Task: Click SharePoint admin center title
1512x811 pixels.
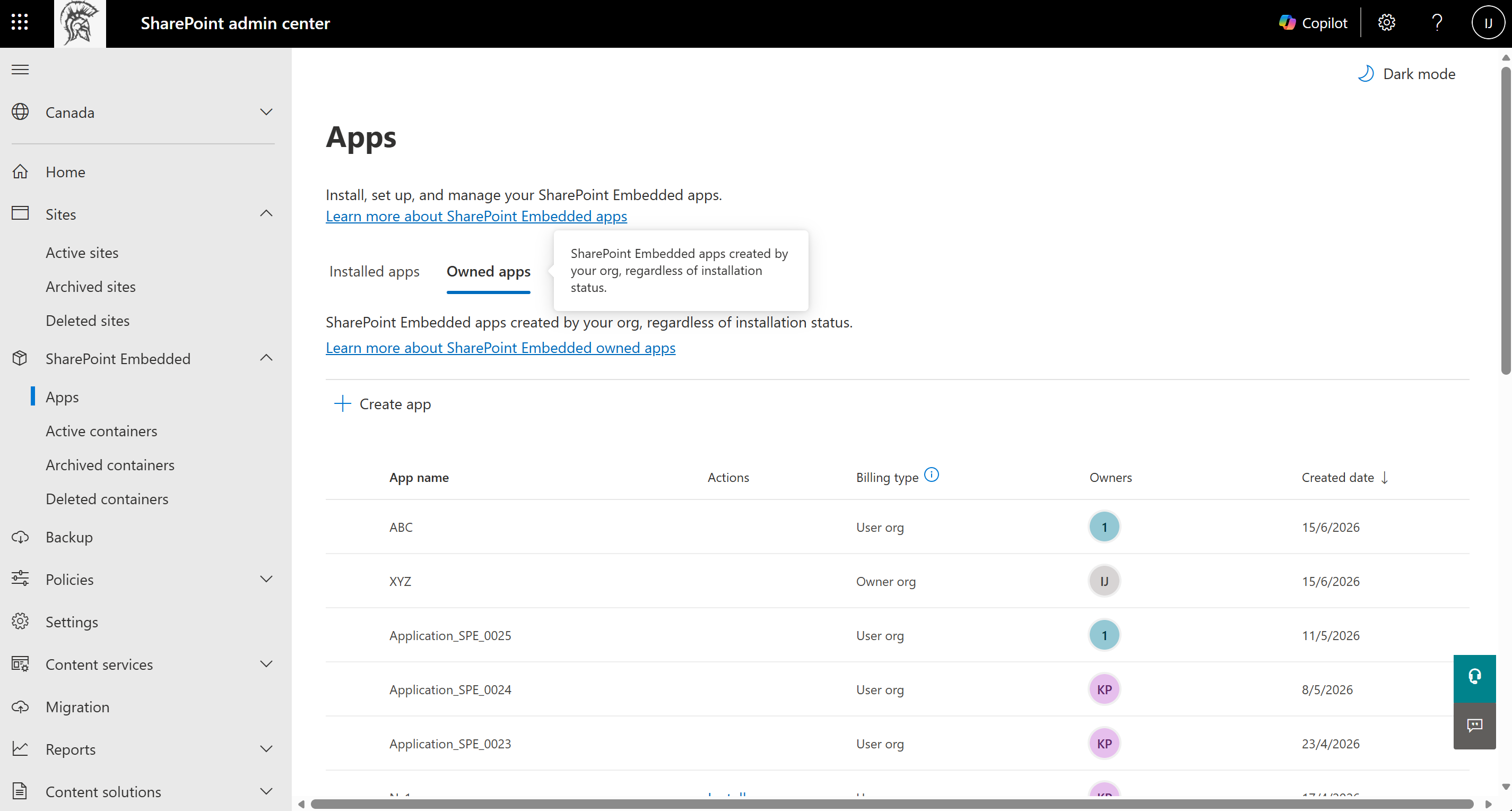Action: [236, 23]
